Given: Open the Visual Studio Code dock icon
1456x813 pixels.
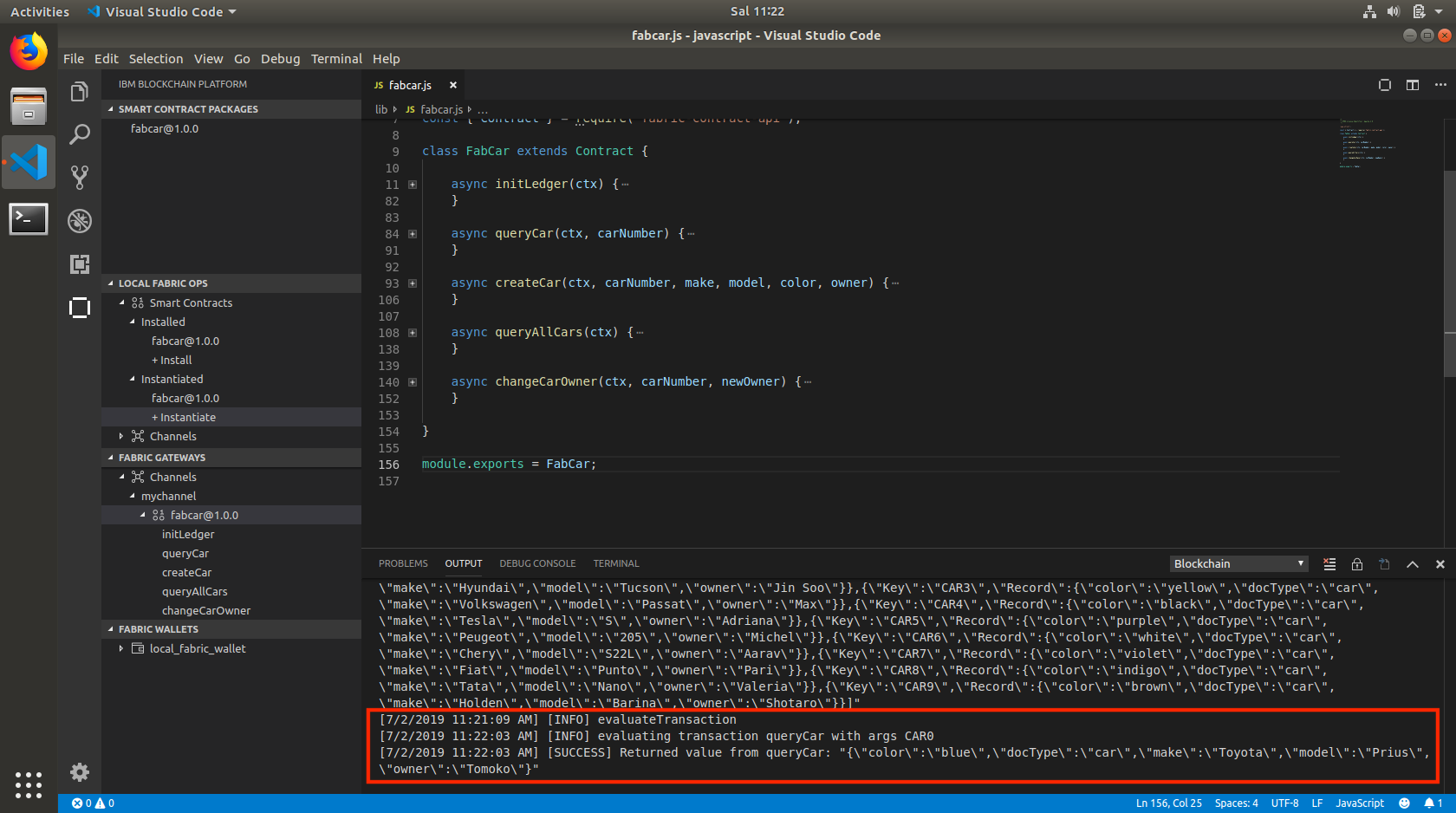Looking at the screenshot, I should click(29, 162).
